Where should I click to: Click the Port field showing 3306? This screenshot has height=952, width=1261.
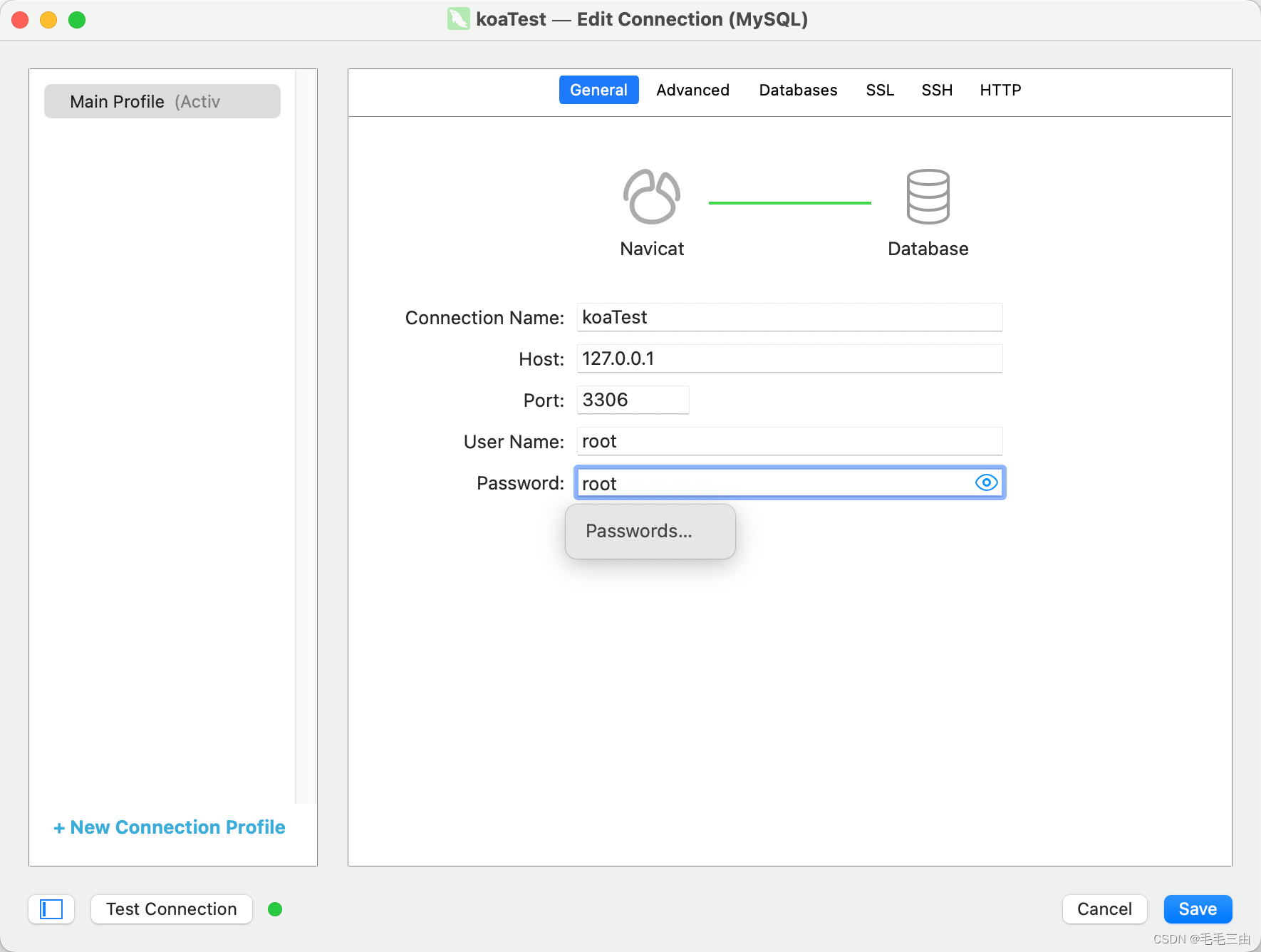[x=633, y=400]
